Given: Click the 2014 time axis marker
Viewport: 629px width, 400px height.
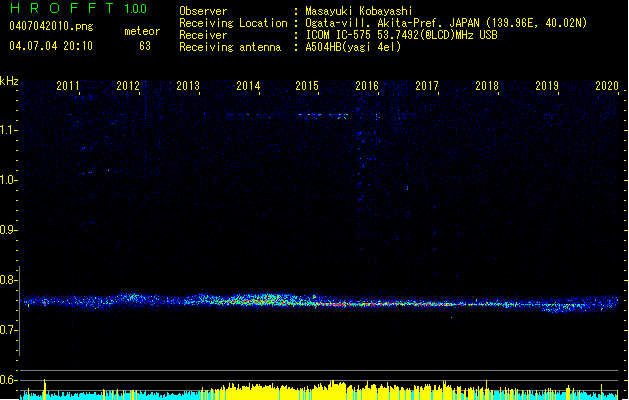Looking at the screenshot, I should tap(248, 86).
